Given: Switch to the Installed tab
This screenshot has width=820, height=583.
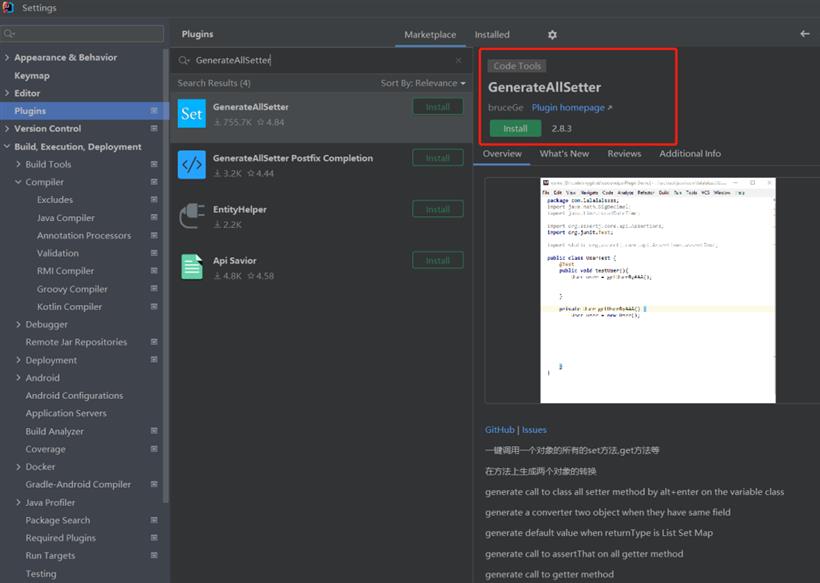Looking at the screenshot, I should (x=492, y=35).
